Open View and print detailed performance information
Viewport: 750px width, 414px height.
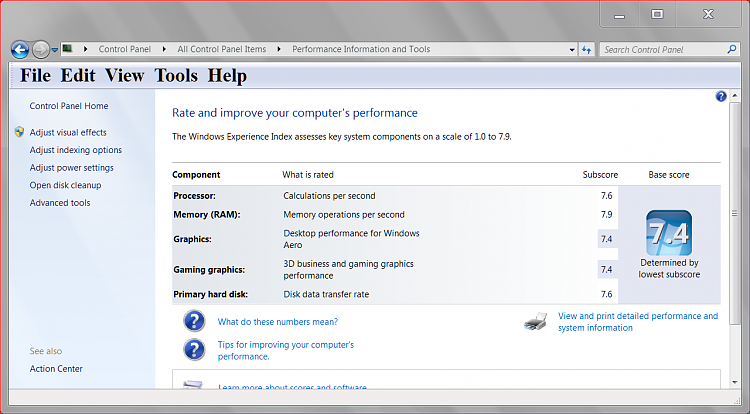click(x=638, y=322)
